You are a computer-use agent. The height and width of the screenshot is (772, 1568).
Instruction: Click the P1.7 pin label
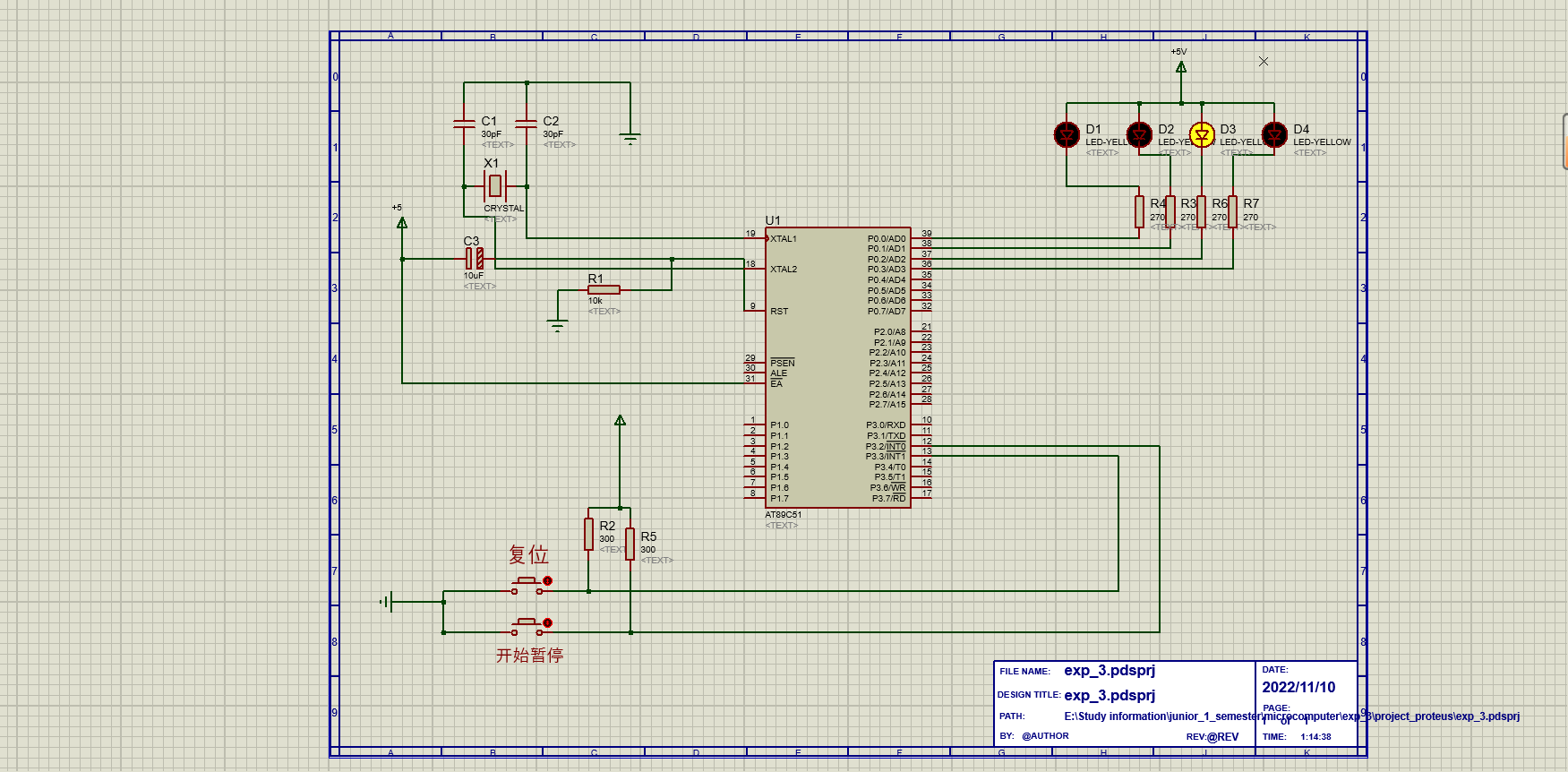click(779, 499)
